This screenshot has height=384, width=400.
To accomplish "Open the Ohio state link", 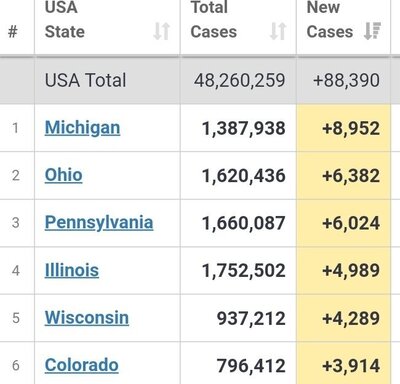I will 63,175.
